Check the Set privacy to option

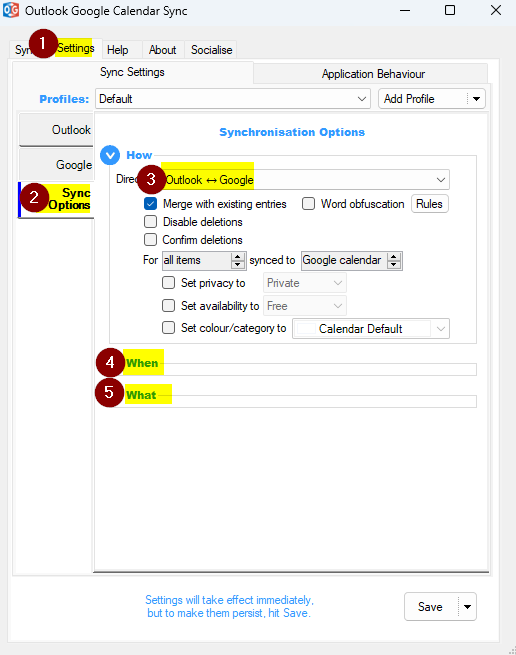pyautogui.click(x=168, y=283)
